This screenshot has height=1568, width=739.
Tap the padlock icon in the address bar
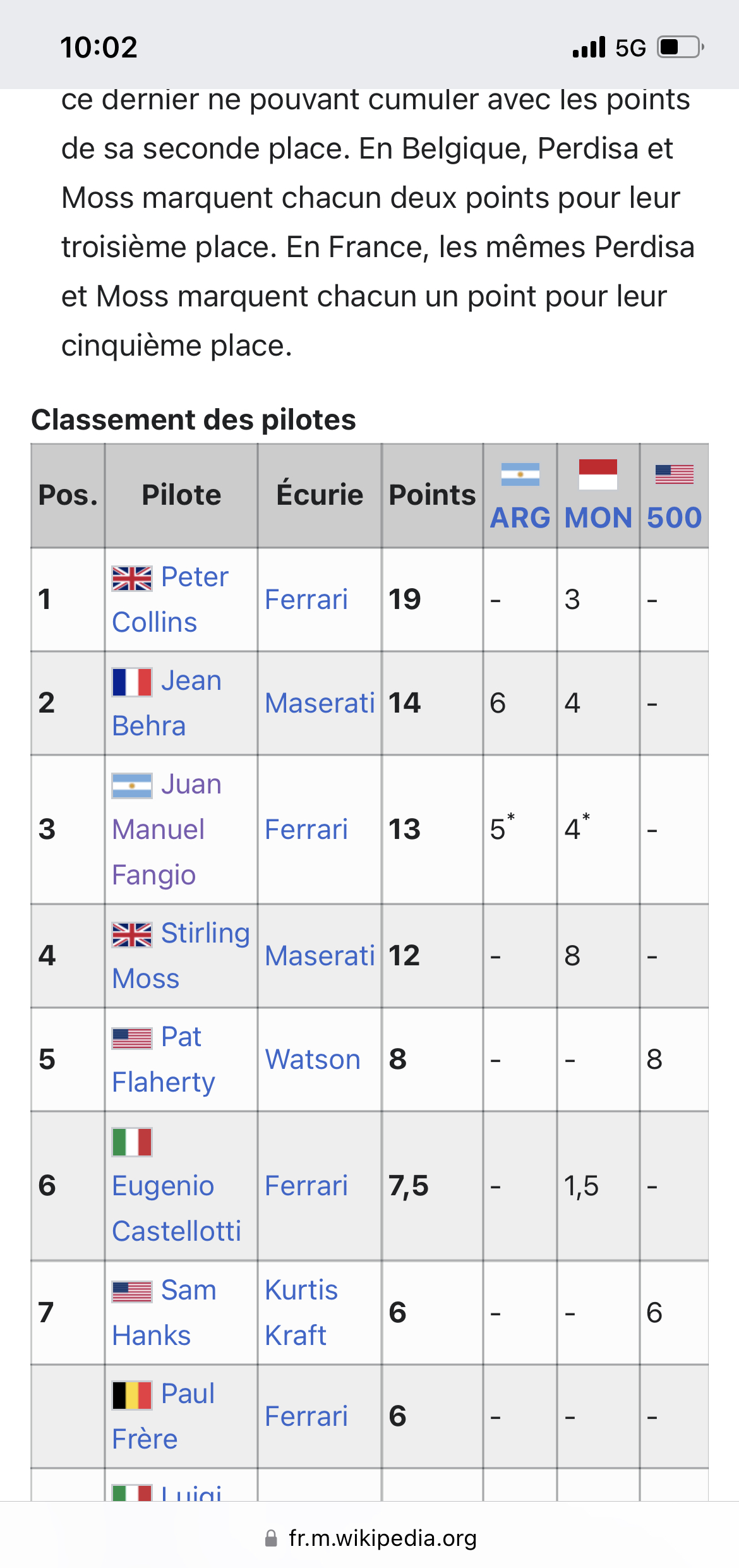coord(271,1538)
